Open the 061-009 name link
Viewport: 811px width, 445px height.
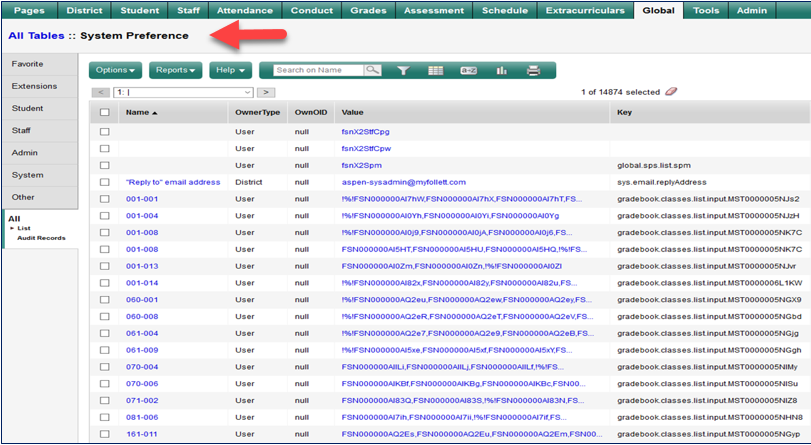[142, 350]
